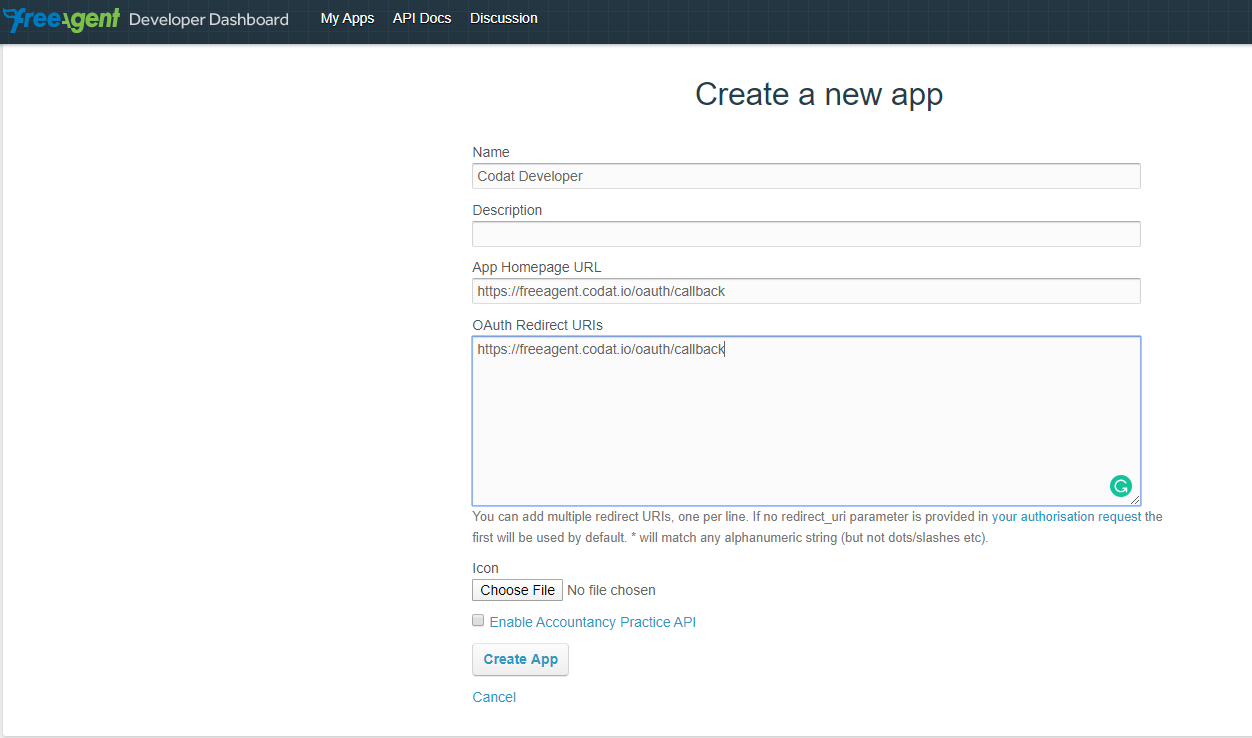Click the FreeAgent logo
1252x738 pixels.
click(x=62, y=19)
